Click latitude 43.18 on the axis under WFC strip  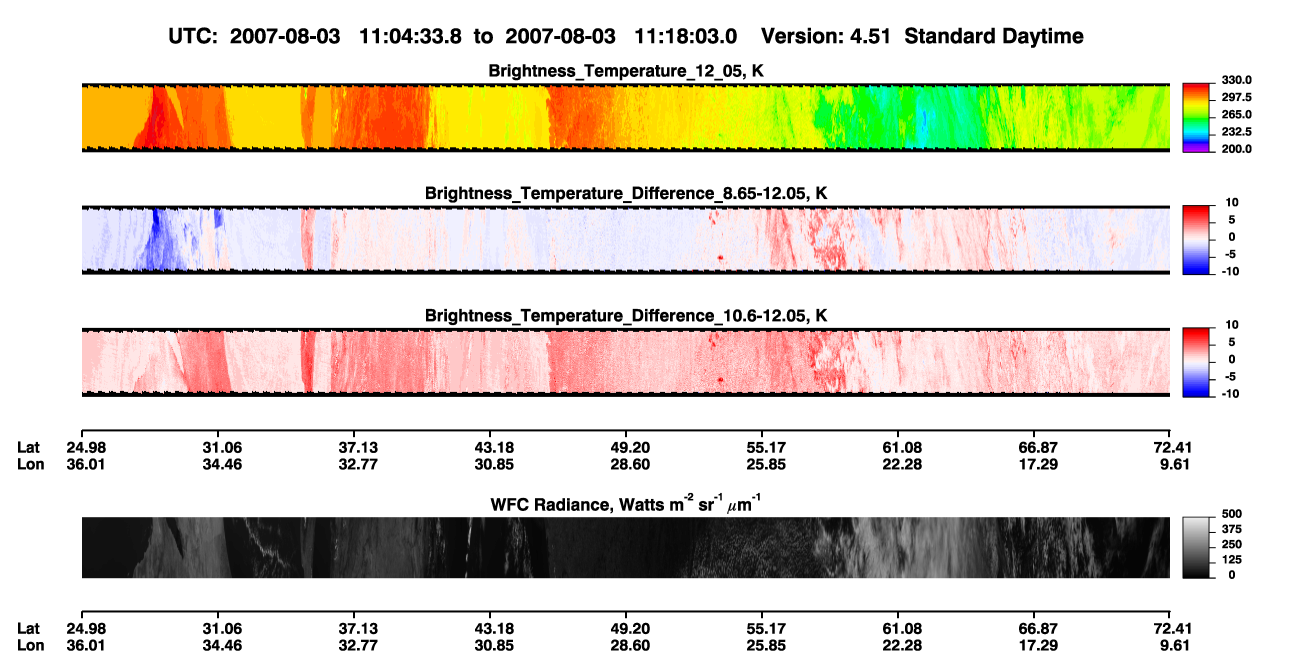[x=490, y=628]
